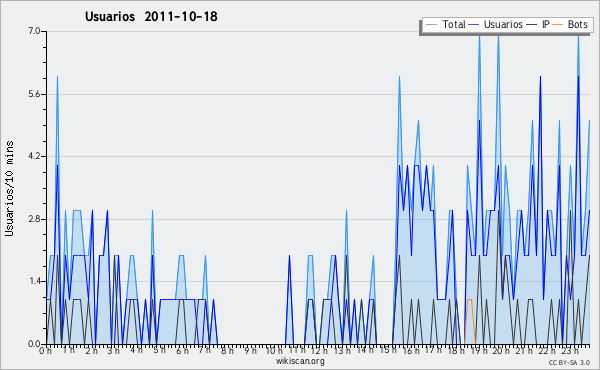This screenshot has width=600, height=370.
Task: Click the black IP legend line
Action: pos(531,25)
